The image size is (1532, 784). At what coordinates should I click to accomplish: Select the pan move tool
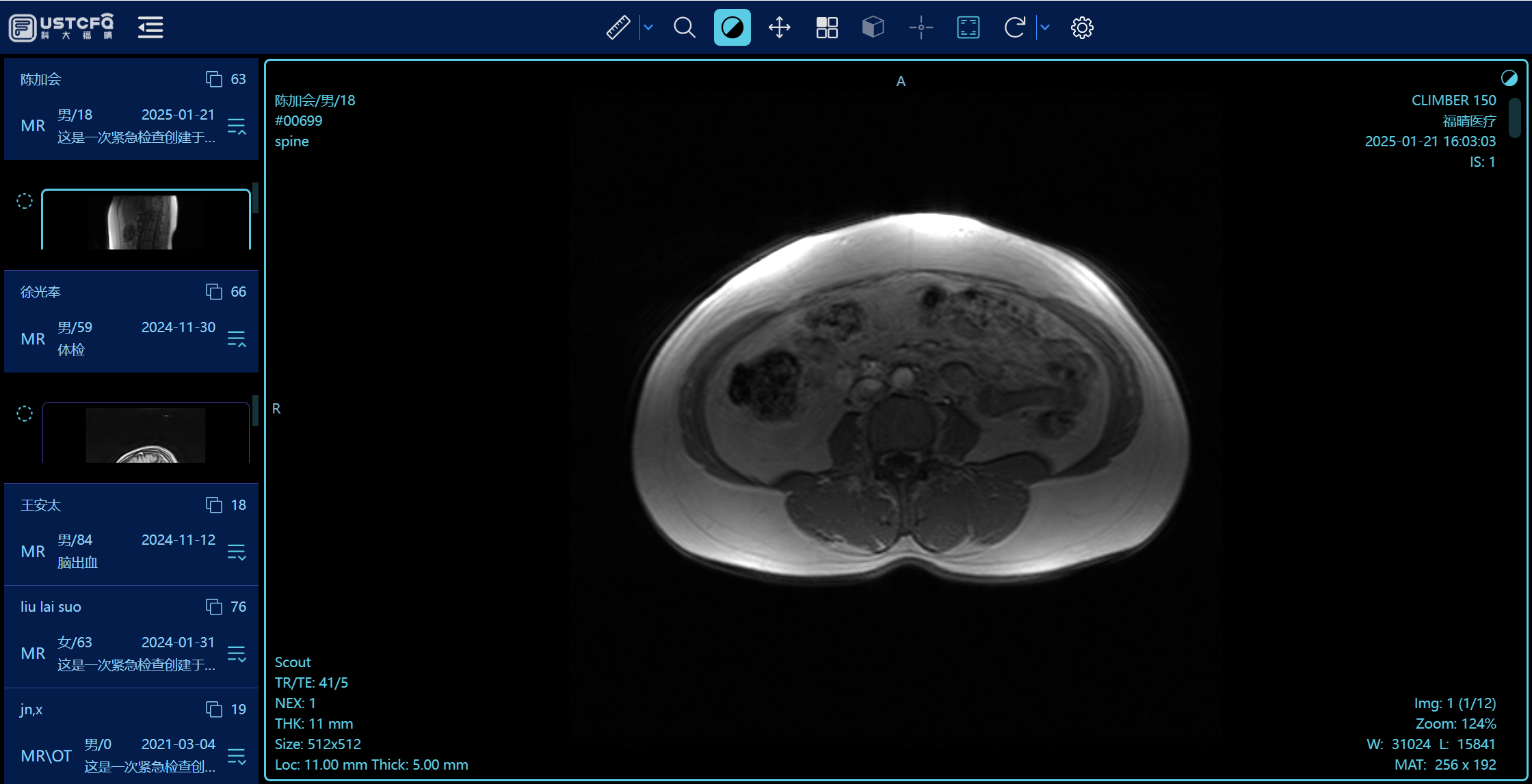click(x=779, y=28)
